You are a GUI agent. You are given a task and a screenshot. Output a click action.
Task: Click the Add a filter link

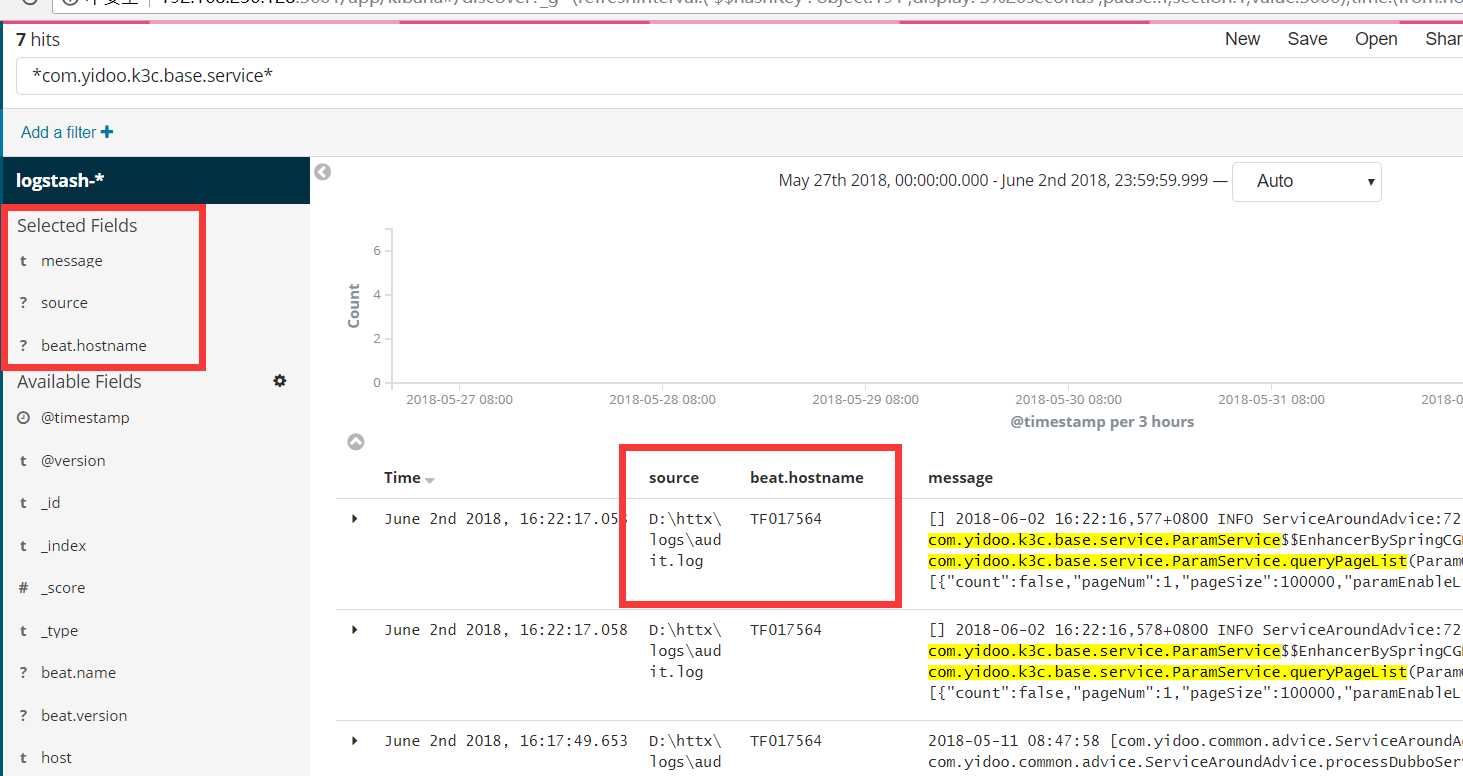(67, 132)
